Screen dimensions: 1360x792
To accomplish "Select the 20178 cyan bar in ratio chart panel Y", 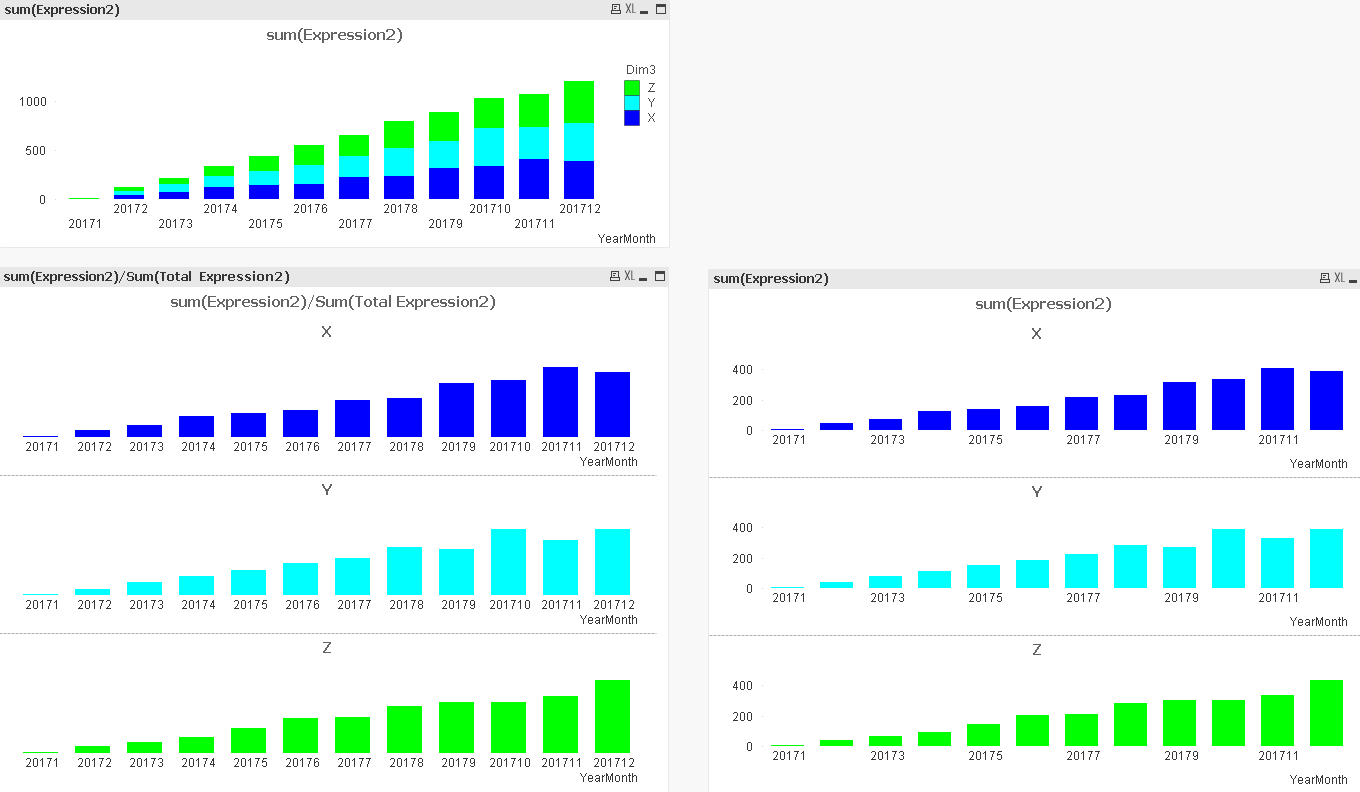I will point(405,571).
